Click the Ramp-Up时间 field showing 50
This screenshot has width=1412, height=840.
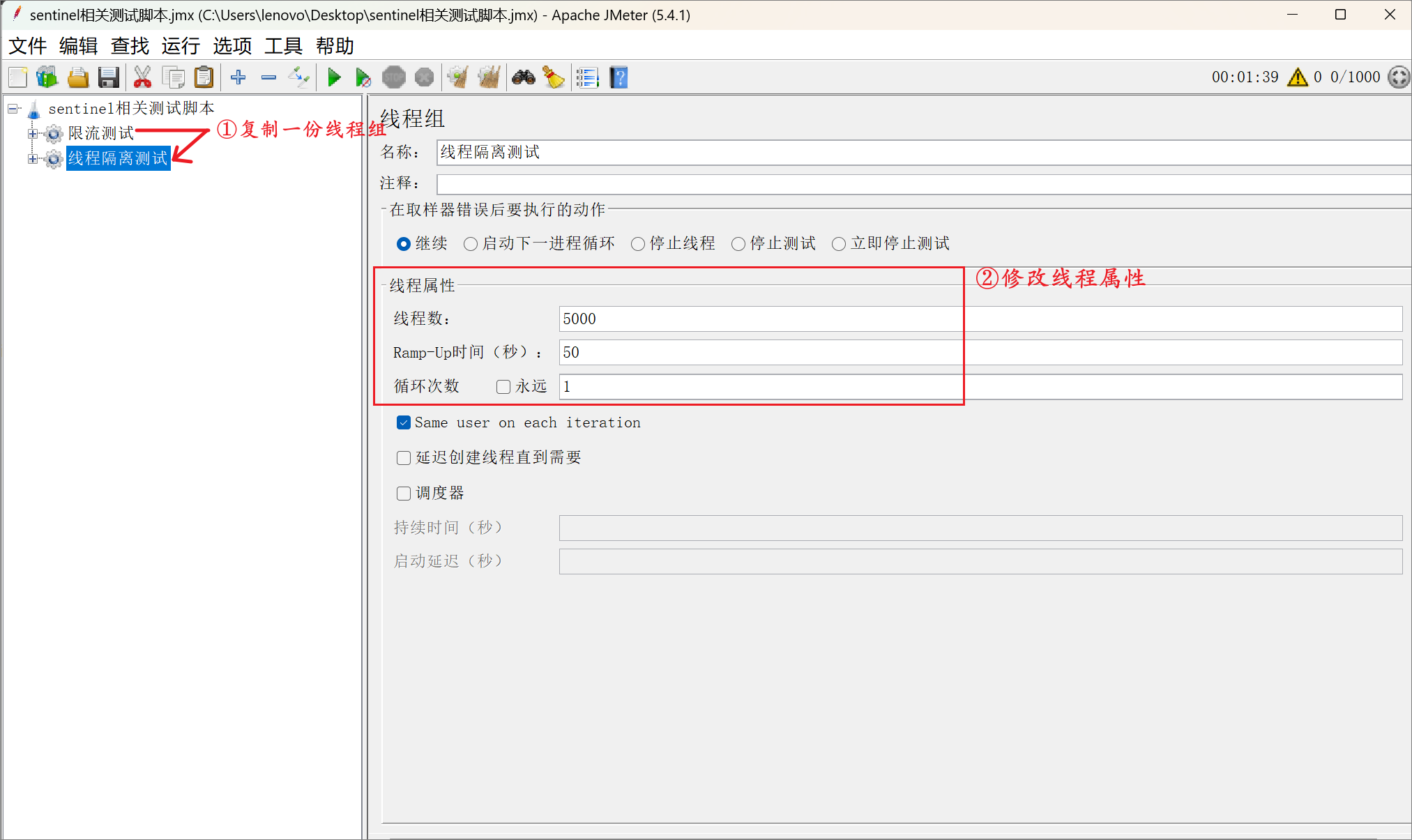click(x=980, y=353)
